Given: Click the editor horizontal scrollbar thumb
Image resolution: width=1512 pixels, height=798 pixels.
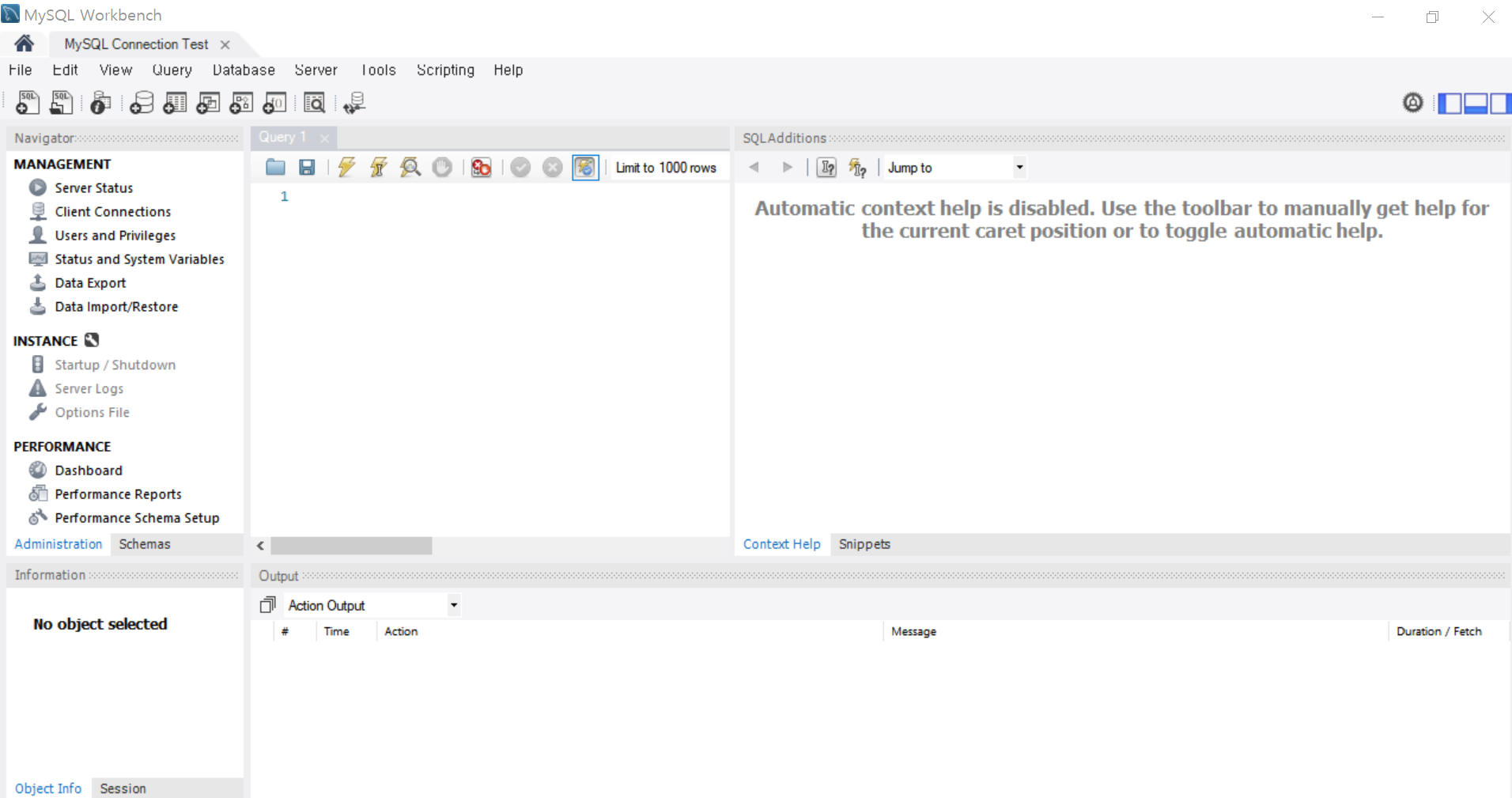Looking at the screenshot, I should click(x=352, y=546).
